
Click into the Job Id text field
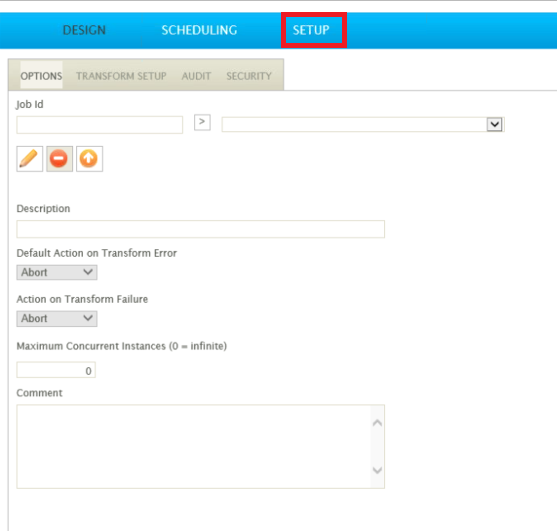point(99,125)
